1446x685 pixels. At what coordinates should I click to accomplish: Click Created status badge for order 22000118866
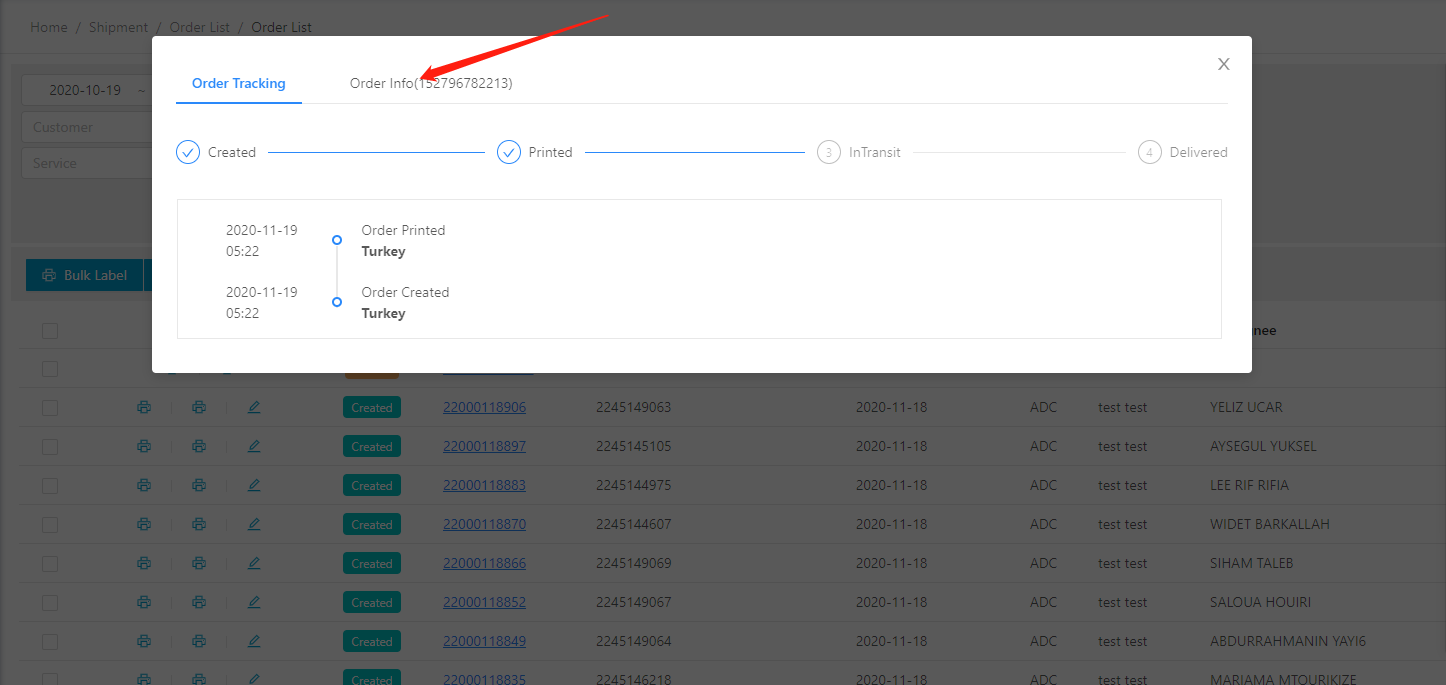point(372,563)
